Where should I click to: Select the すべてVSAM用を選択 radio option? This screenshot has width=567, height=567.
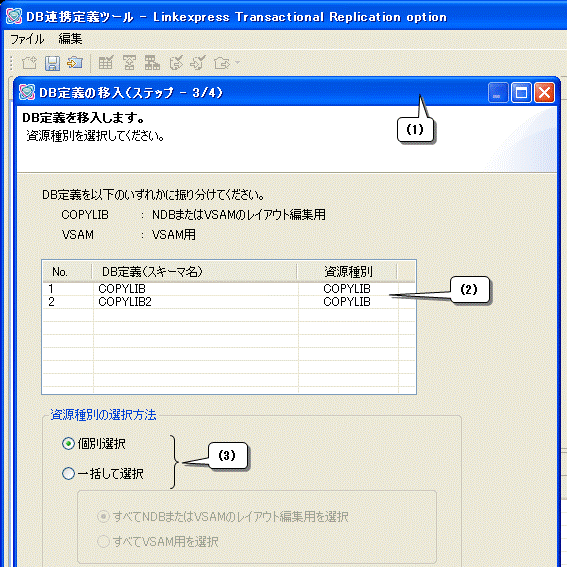pyautogui.click(x=103, y=541)
